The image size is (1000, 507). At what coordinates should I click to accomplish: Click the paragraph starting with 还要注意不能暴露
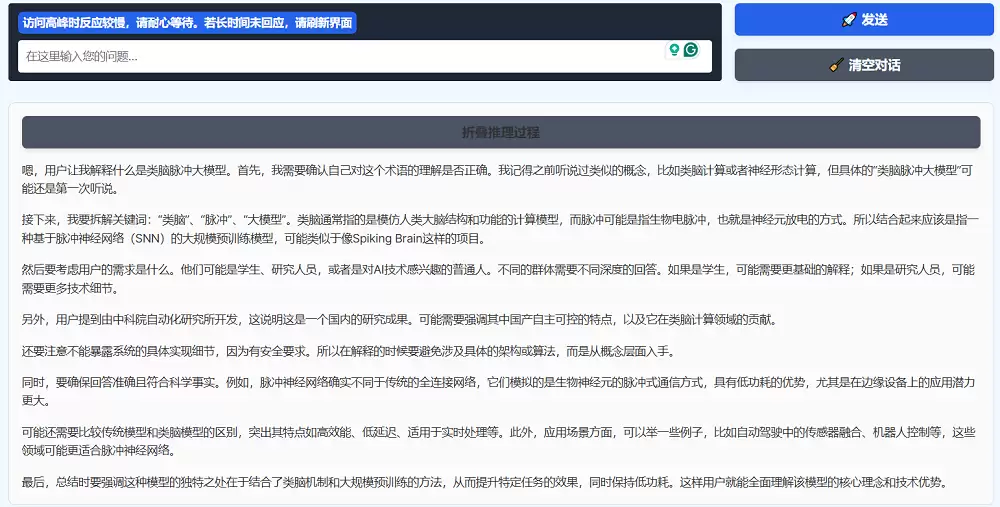[x=350, y=351]
